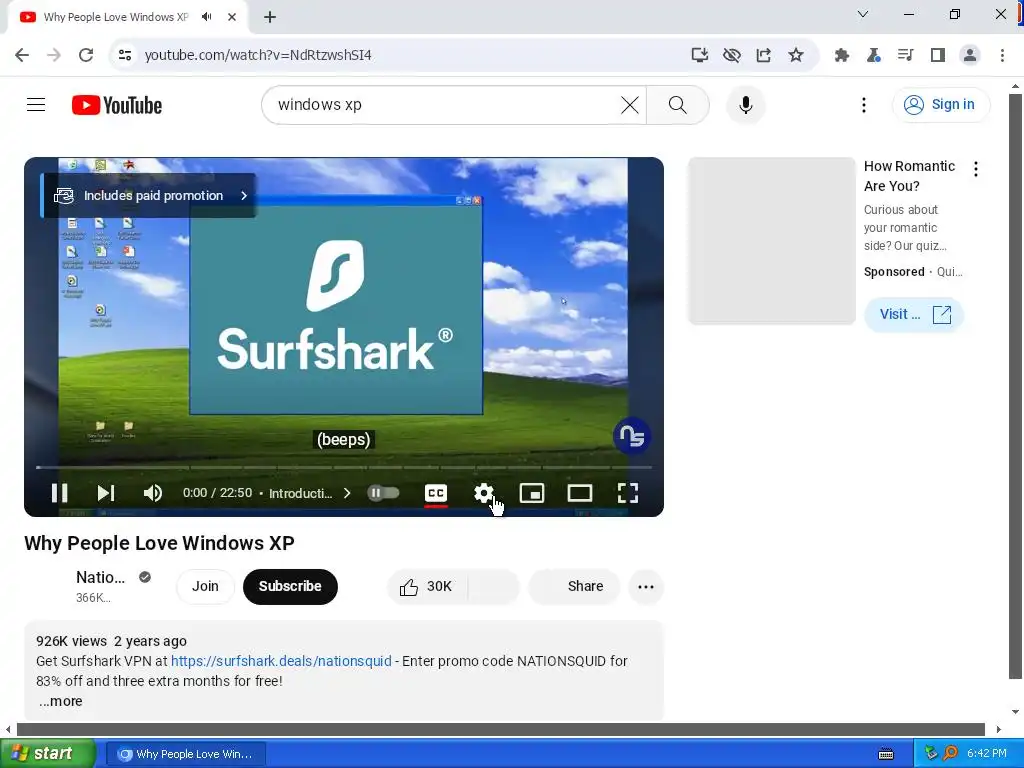Bookmark this page with star icon
The height and width of the screenshot is (768, 1024).
[x=795, y=55]
